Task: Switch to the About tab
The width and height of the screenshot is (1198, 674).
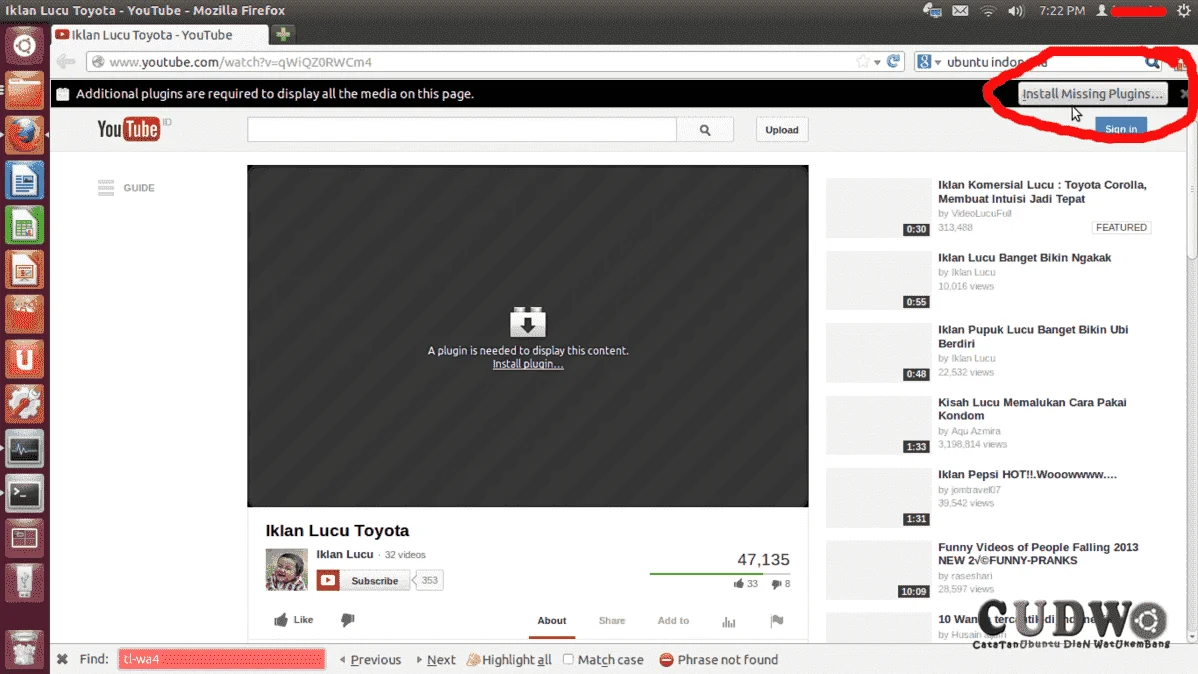Action: coord(552,621)
